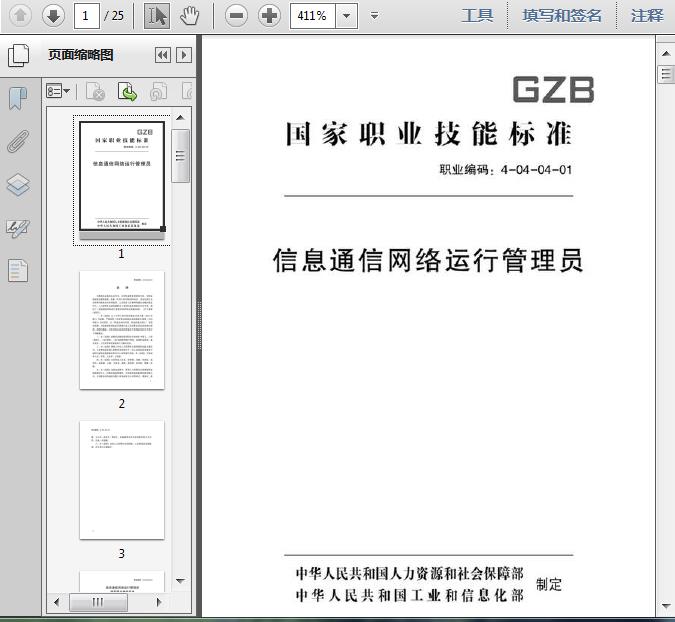
Task: Click the extract/insert page green arrow icon
Action: coord(127,91)
